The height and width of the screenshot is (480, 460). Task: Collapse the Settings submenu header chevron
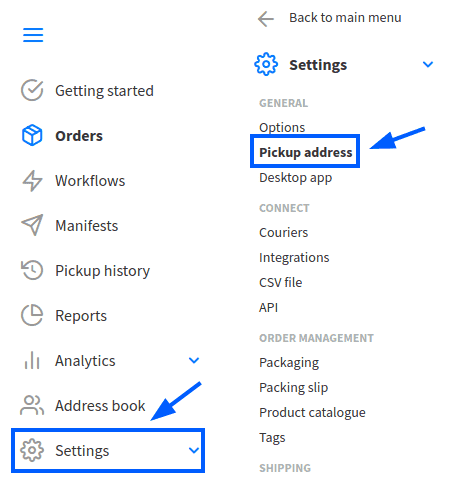pyautogui.click(x=428, y=64)
